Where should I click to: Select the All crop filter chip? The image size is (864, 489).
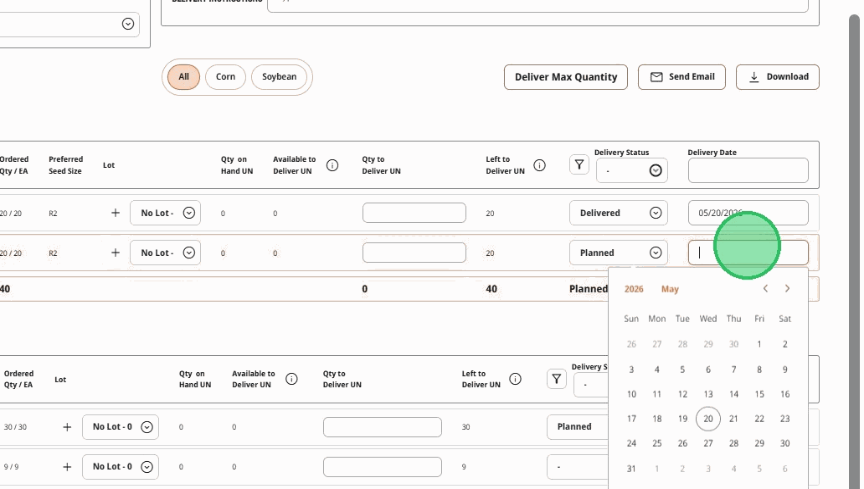point(183,77)
